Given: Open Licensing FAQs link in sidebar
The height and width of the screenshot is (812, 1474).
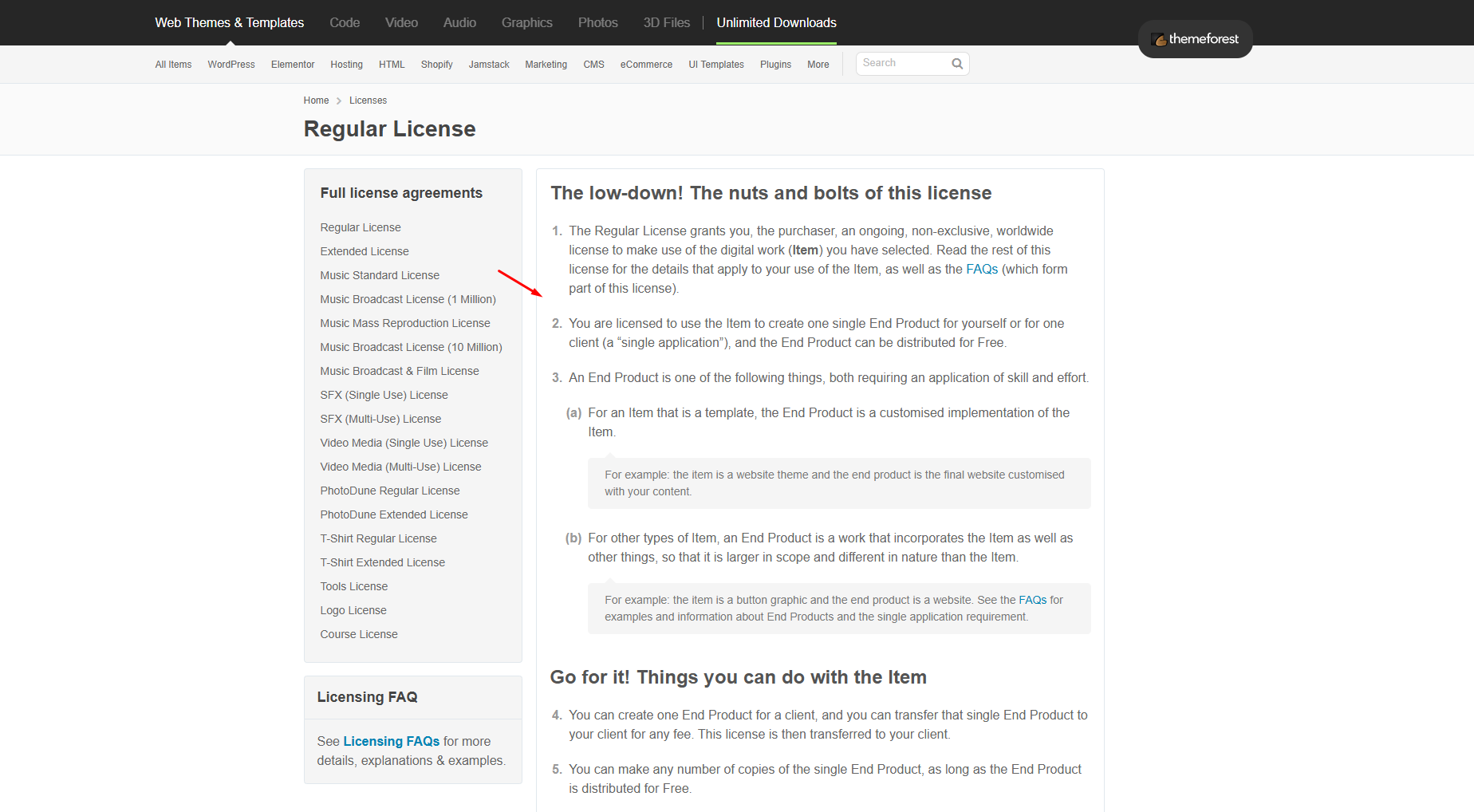Looking at the screenshot, I should tap(391, 741).
